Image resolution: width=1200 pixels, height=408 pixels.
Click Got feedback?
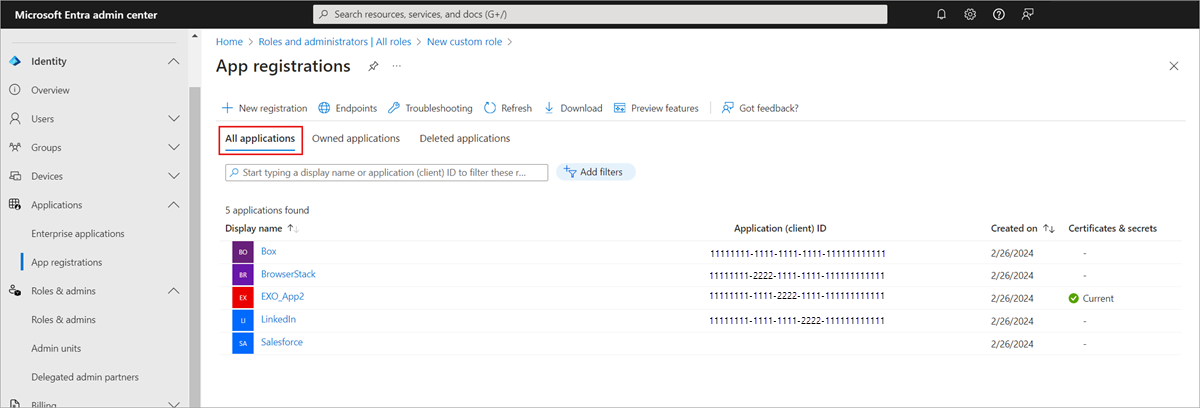pos(760,108)
